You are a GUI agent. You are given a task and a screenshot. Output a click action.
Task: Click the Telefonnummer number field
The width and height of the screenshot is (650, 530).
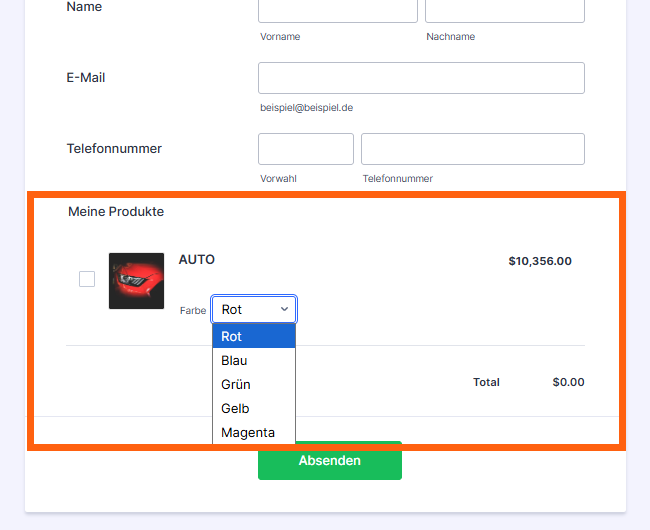(473, 149)
